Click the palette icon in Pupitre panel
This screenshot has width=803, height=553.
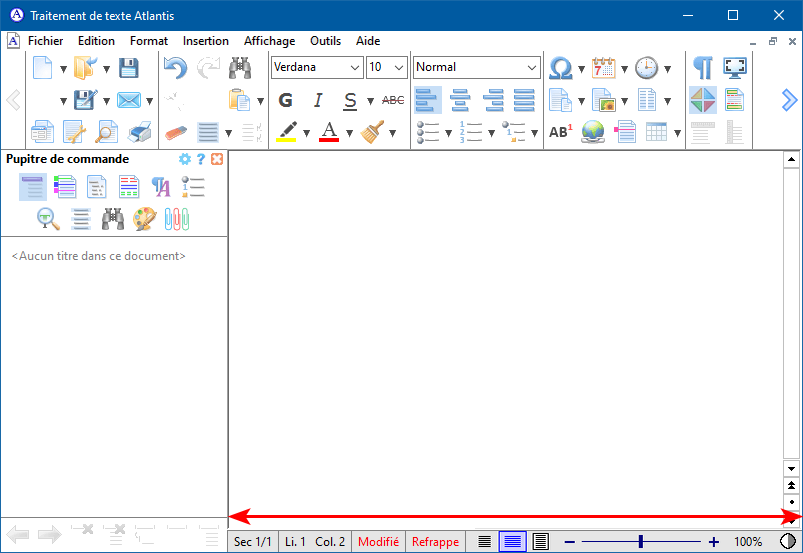click(145, 218)
